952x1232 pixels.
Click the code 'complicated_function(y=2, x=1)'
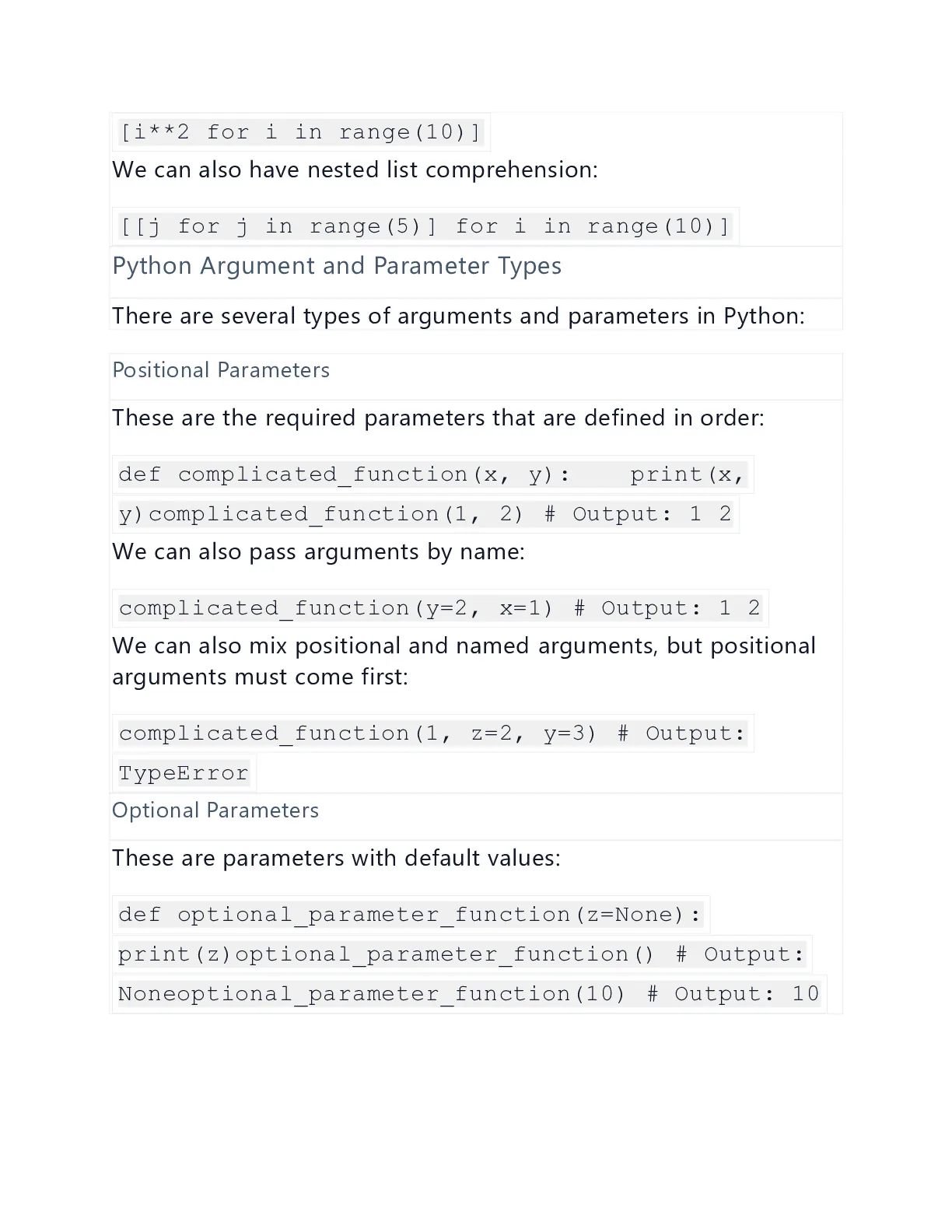point(336,608)
